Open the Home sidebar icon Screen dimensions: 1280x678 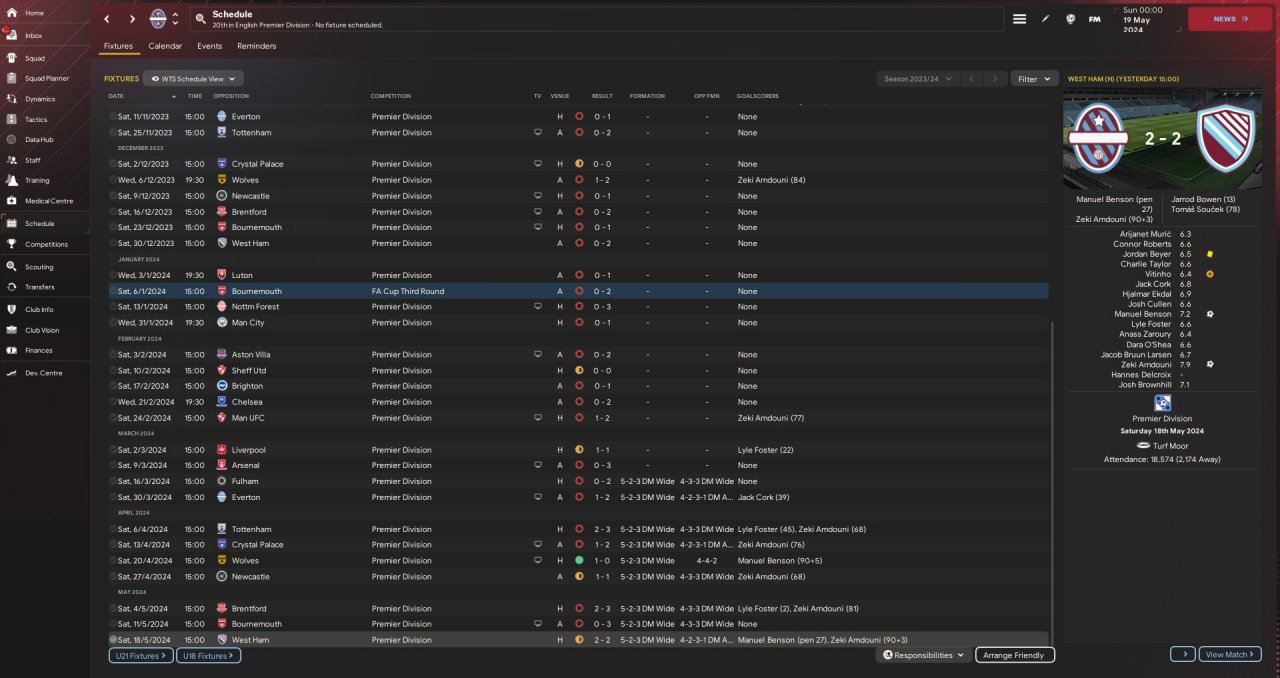tap(11, 13)
